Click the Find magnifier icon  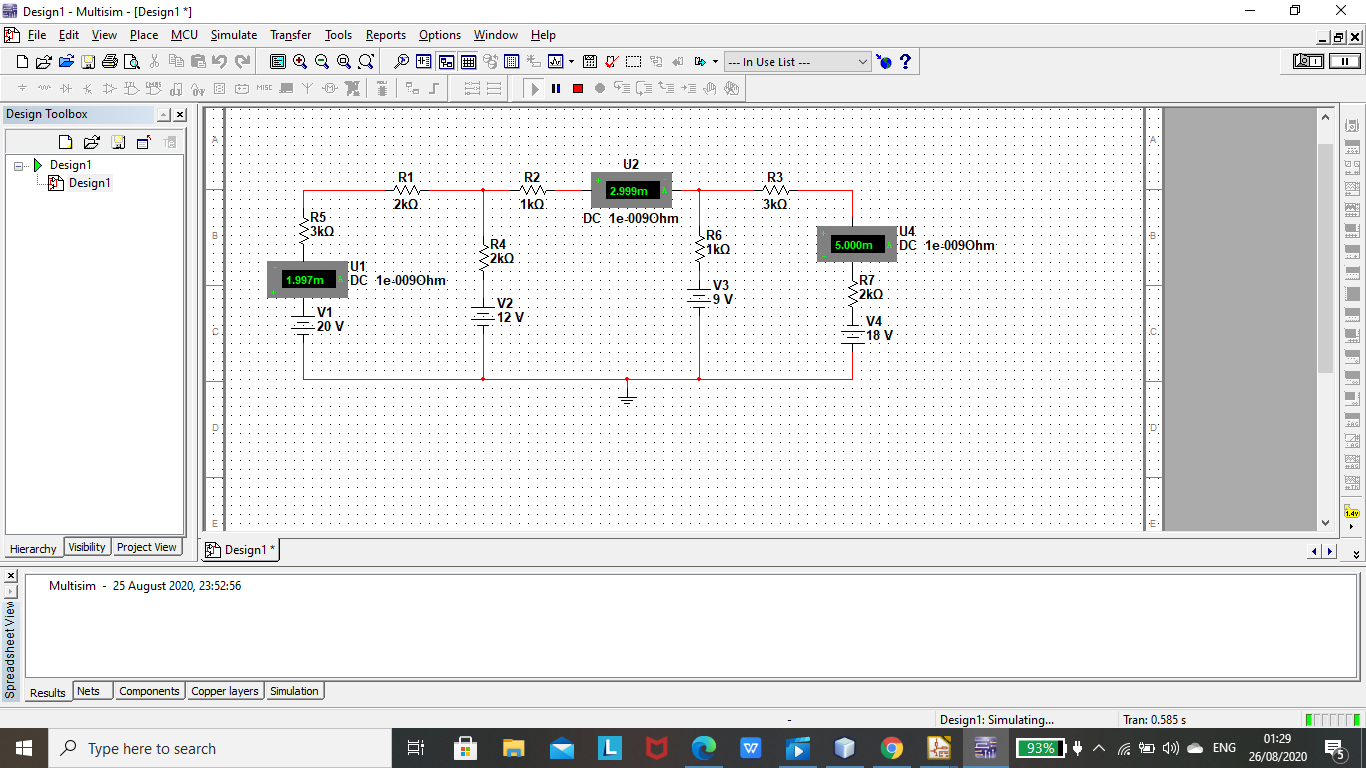401,62
